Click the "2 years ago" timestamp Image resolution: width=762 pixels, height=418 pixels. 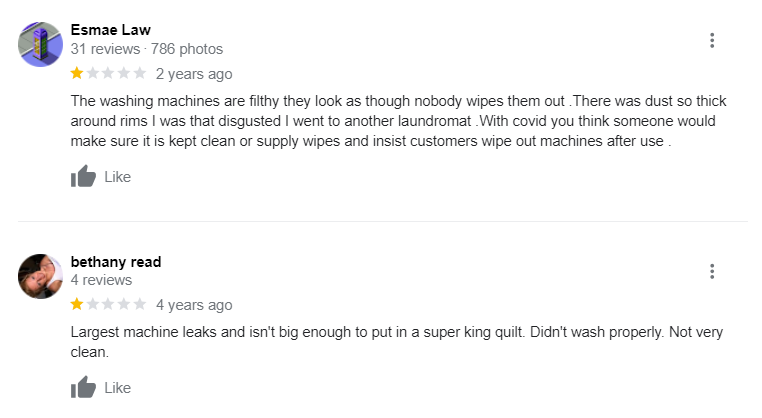point(194,74)
